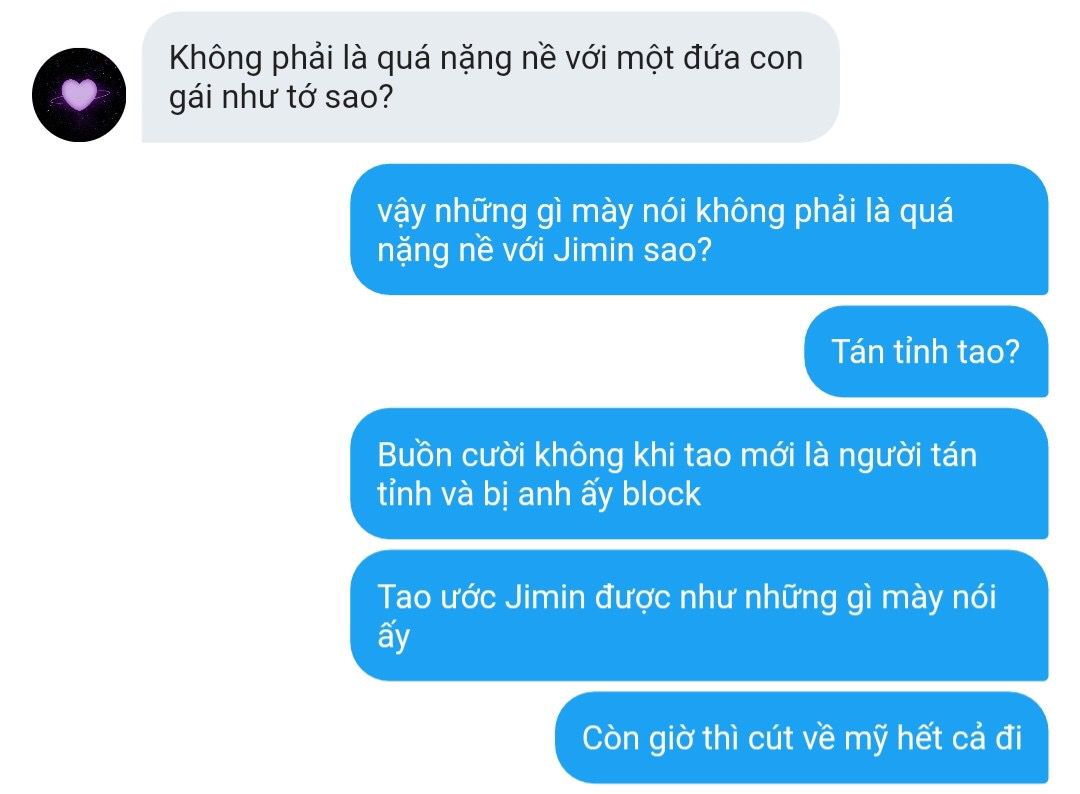Tap the last message 'Còn giờ thì cút về mỹ'
This screenshot has width=1080, height=794.
(x=802, y=738)
